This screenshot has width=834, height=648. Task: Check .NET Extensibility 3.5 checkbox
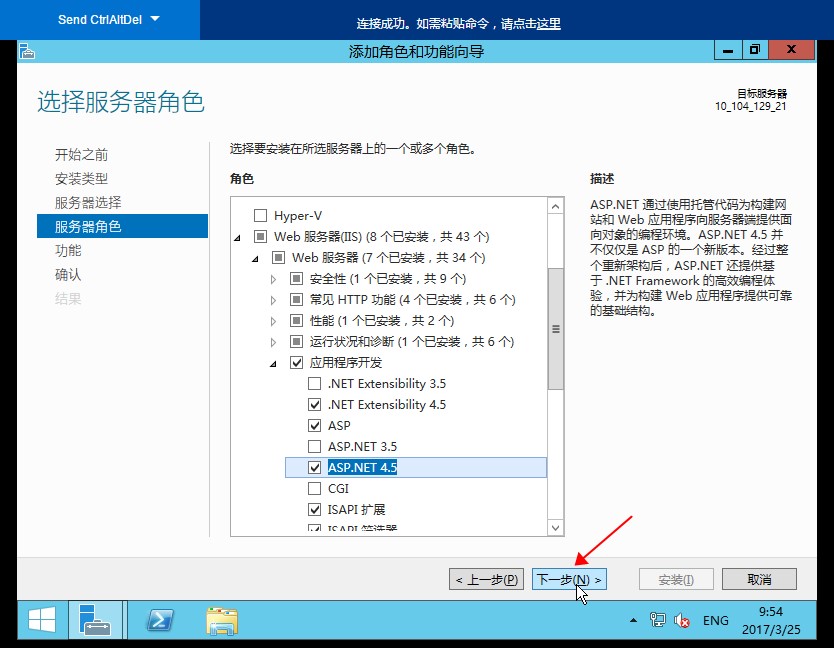314,384
